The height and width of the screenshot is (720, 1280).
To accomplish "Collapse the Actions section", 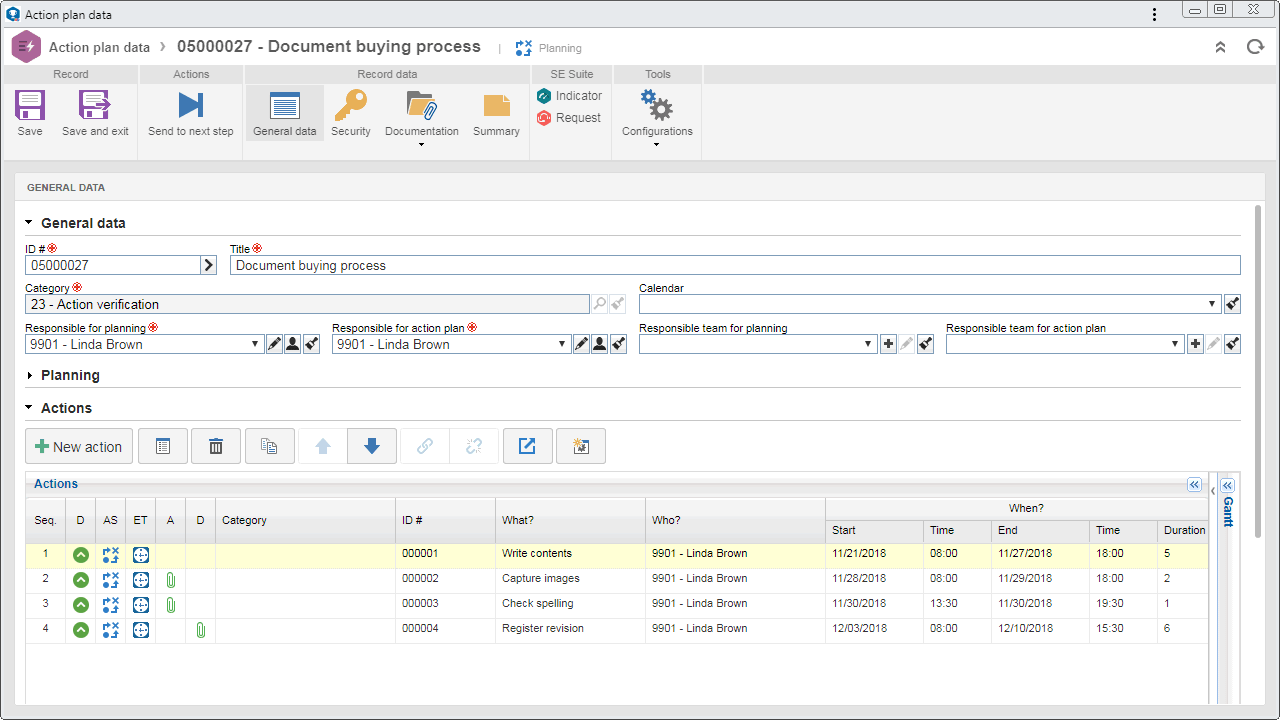I will pos(30,408).
